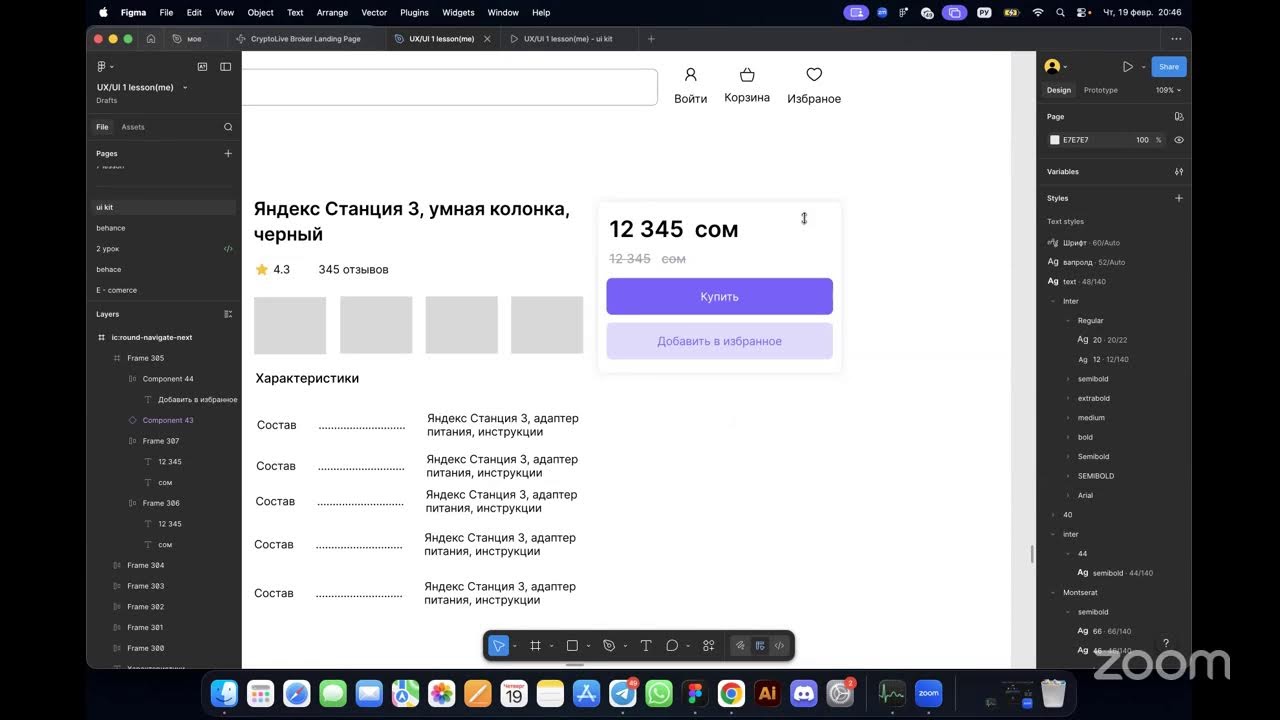This screenshot has height=720, width=1280.
Task: Click the Корзина basket icon
Action: click(x=747, y=74)
